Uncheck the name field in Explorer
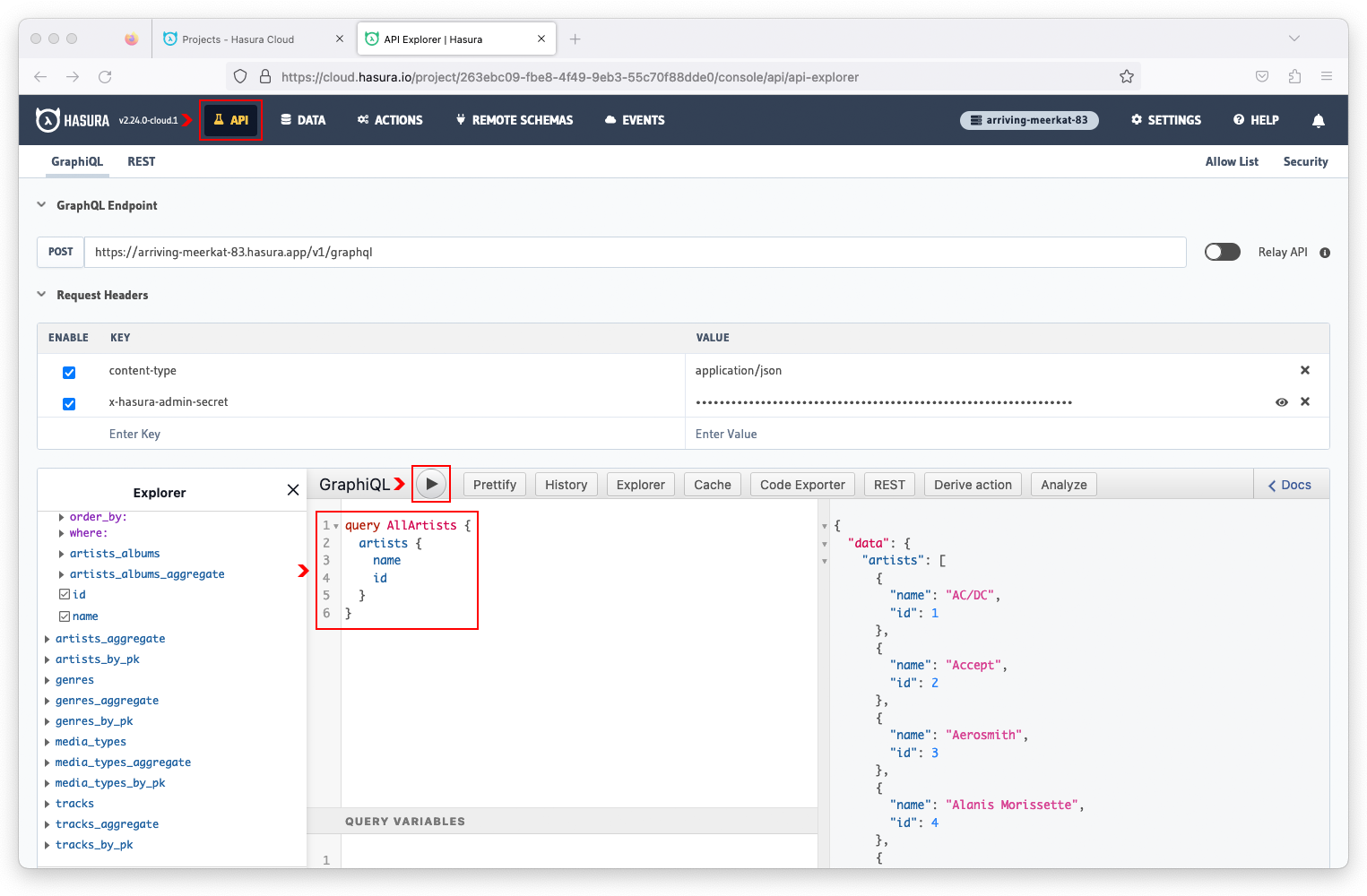Viewport: 1367px width, 896px height. point(65,616)
